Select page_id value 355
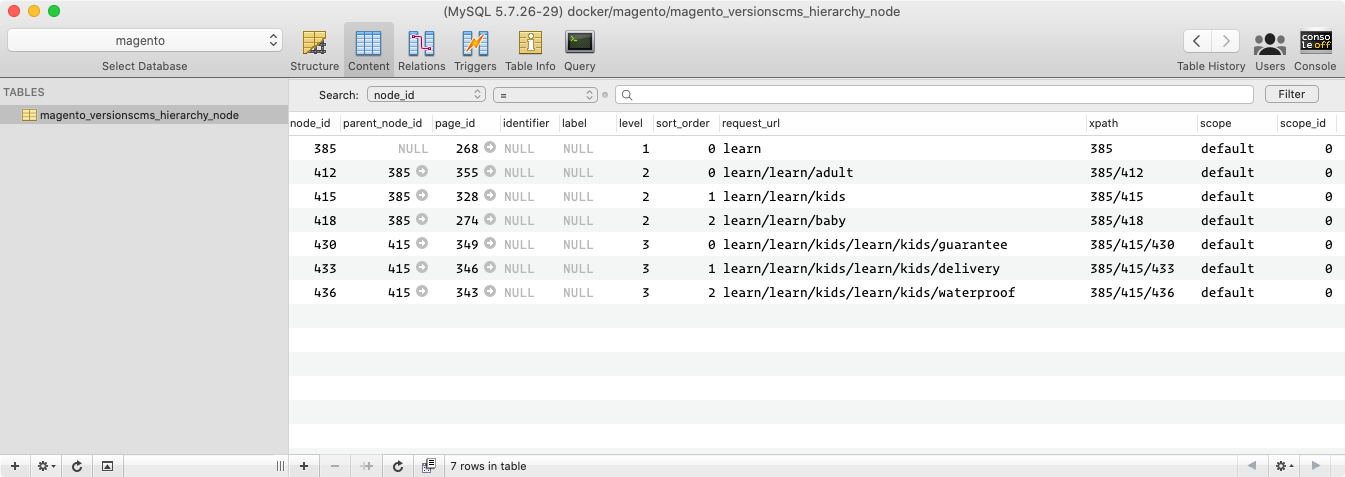This screenshot has width=1345, height=477. tap(467, 172)
